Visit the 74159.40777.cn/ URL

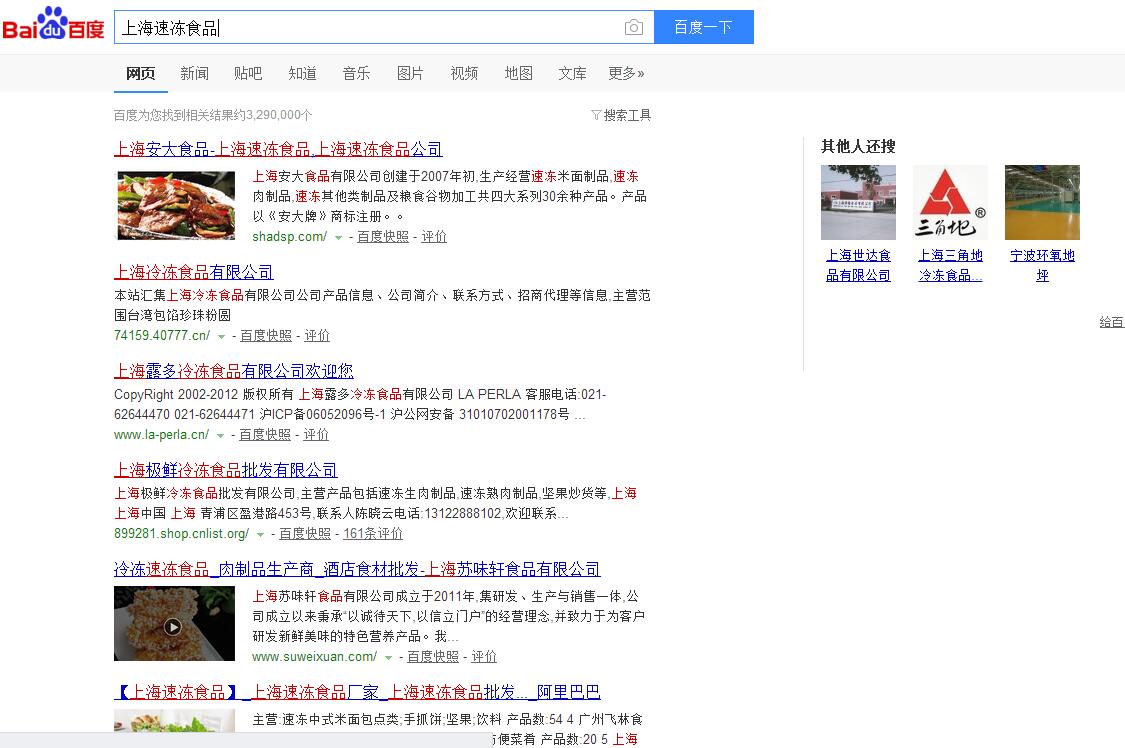point(162,336)
